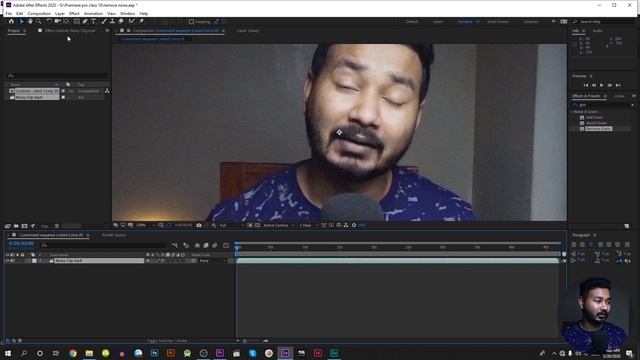Click the label color swatch of Noisy Clip layer
Viewport: 640px width, 360px height.
34,260
